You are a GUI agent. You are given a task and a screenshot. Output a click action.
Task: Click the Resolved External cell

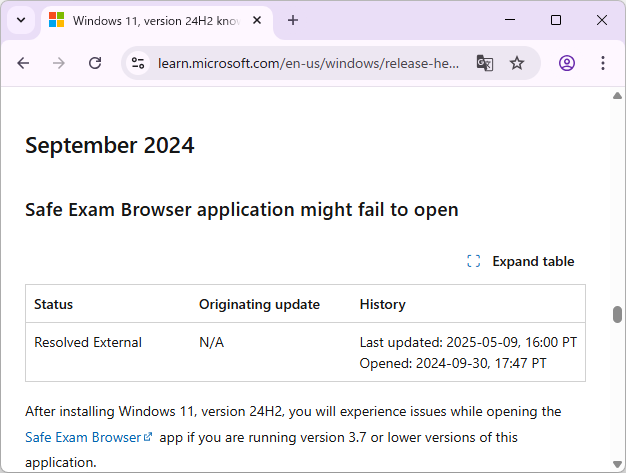88,342
